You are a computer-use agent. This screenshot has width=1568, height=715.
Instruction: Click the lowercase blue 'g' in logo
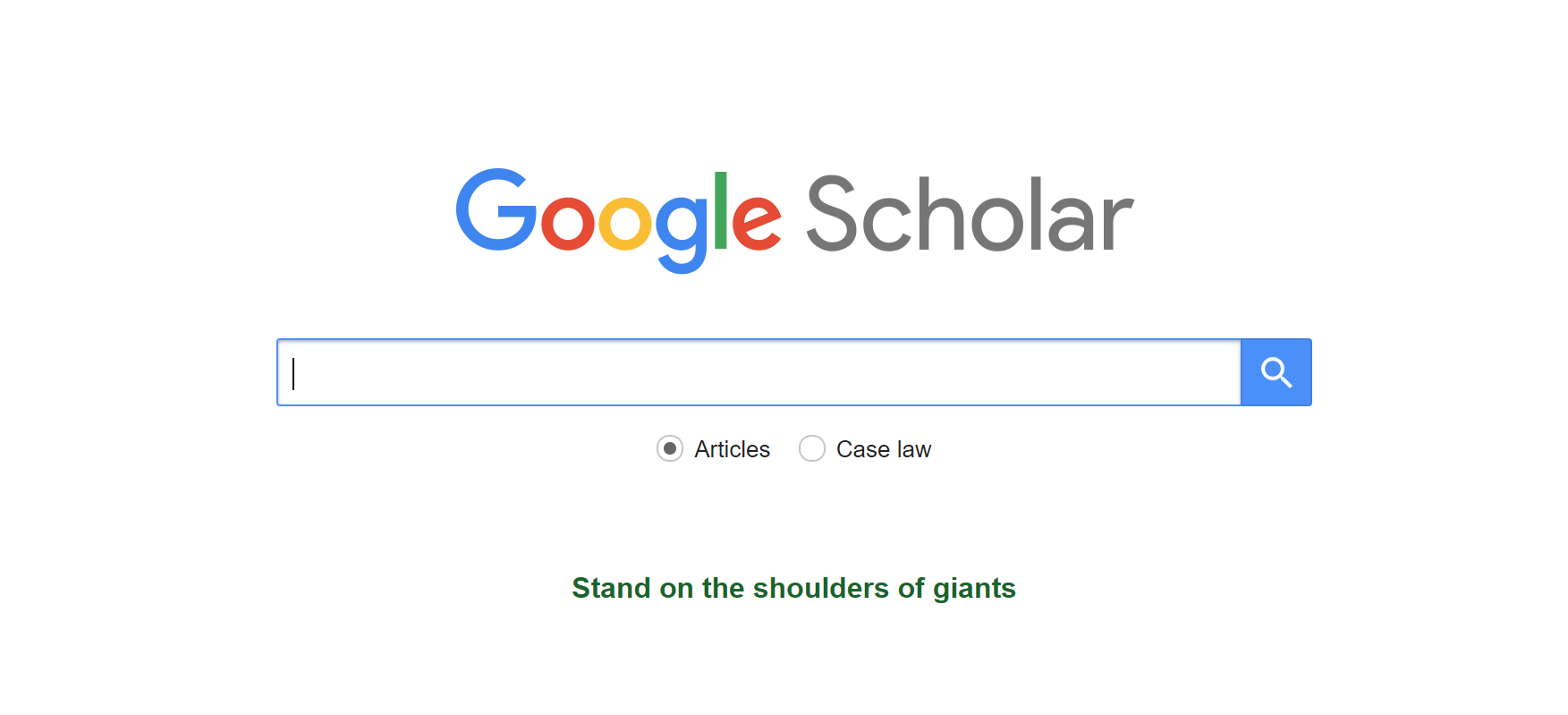(x=682, y=234)
